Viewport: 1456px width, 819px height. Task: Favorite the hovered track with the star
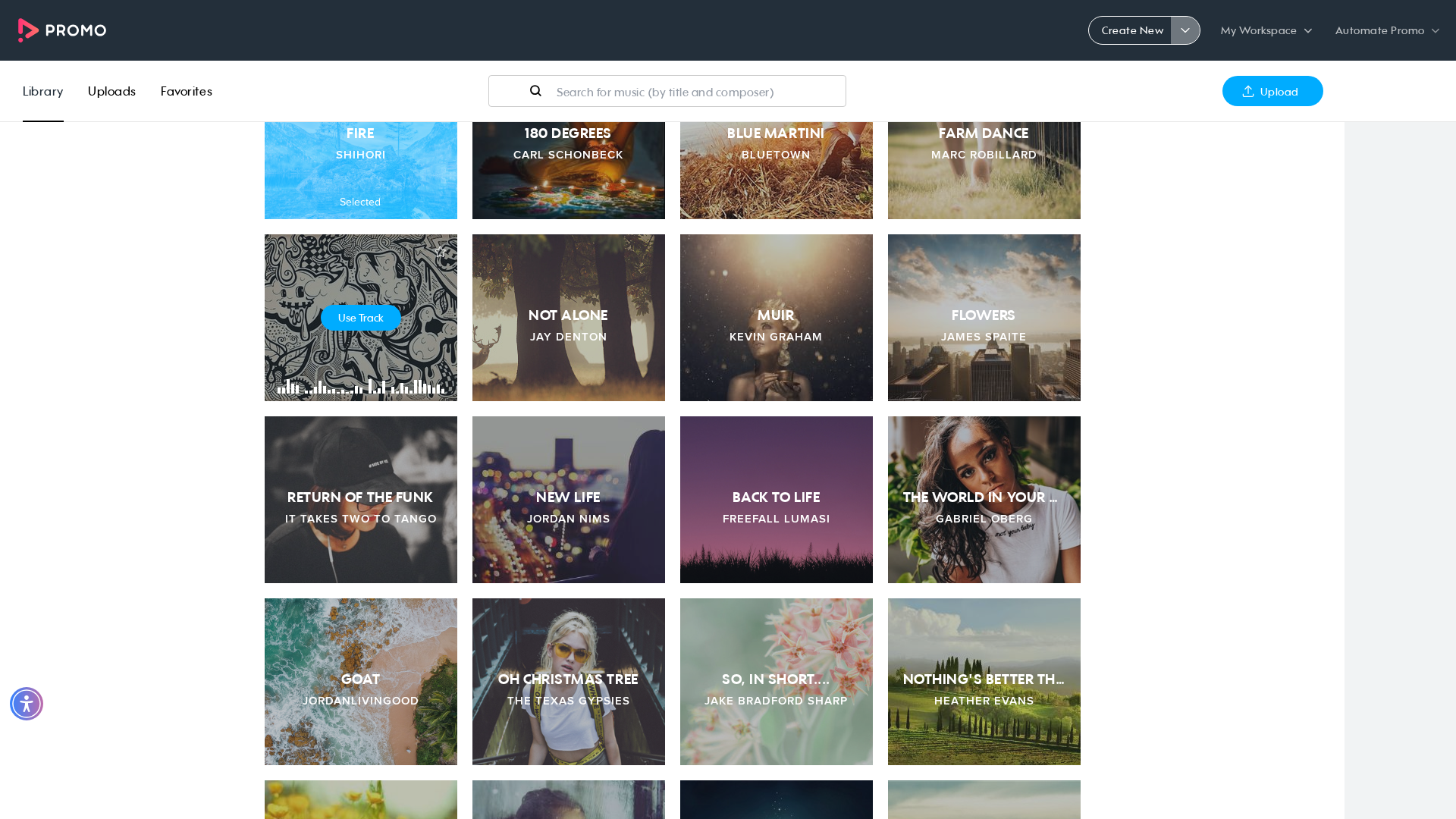tap(440, 252)
